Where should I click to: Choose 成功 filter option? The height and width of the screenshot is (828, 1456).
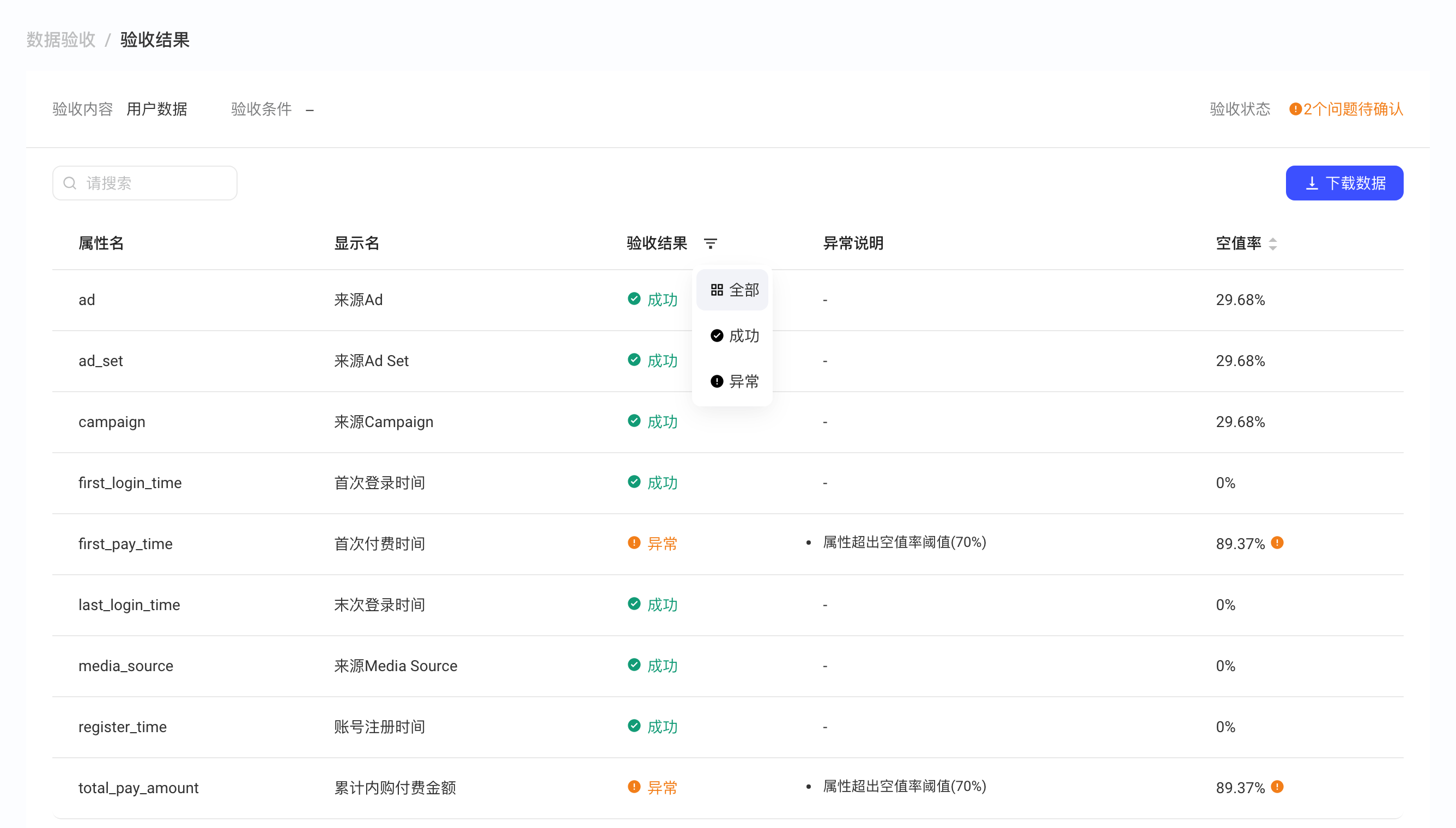[x=732, y=336]
